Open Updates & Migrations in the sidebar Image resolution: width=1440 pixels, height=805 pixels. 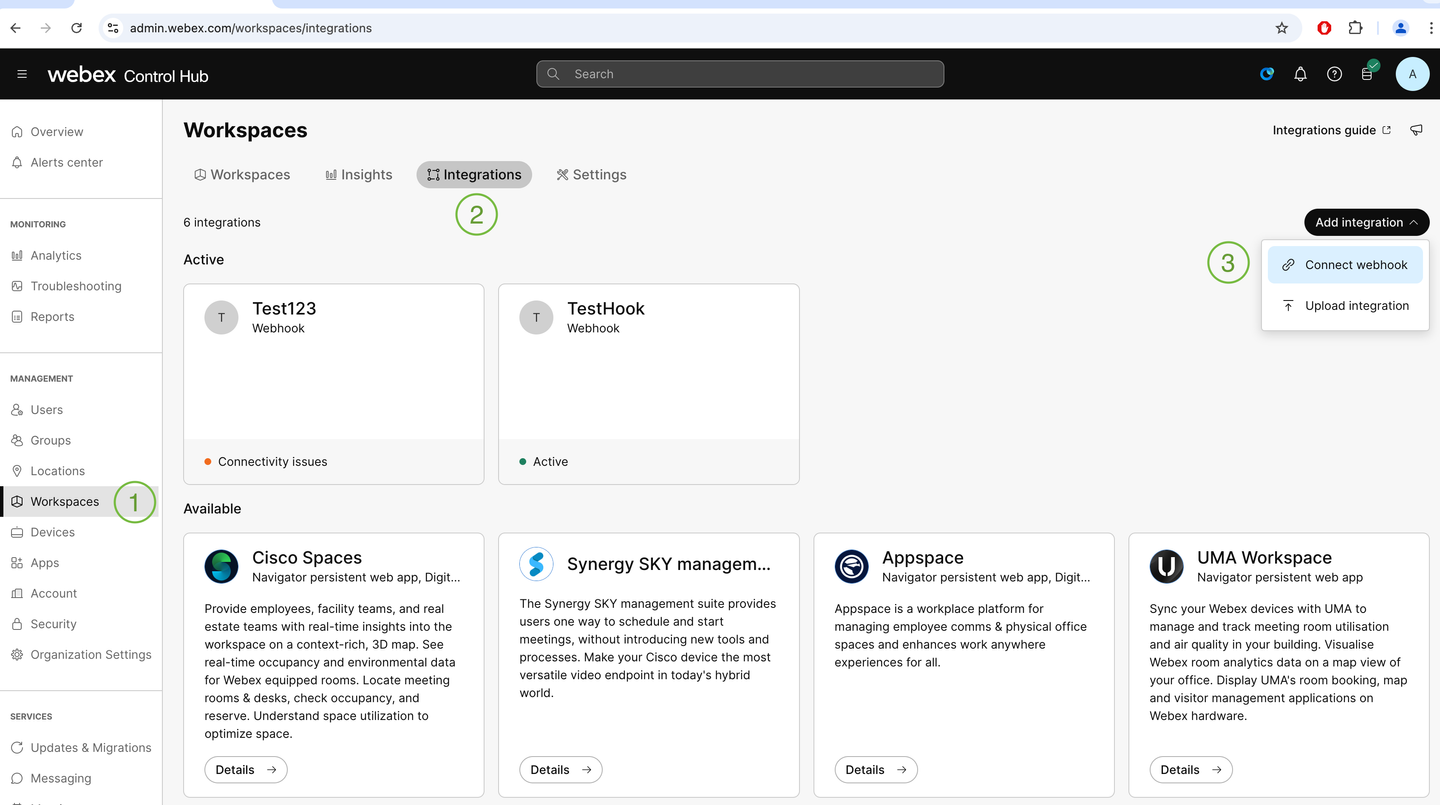80,748
